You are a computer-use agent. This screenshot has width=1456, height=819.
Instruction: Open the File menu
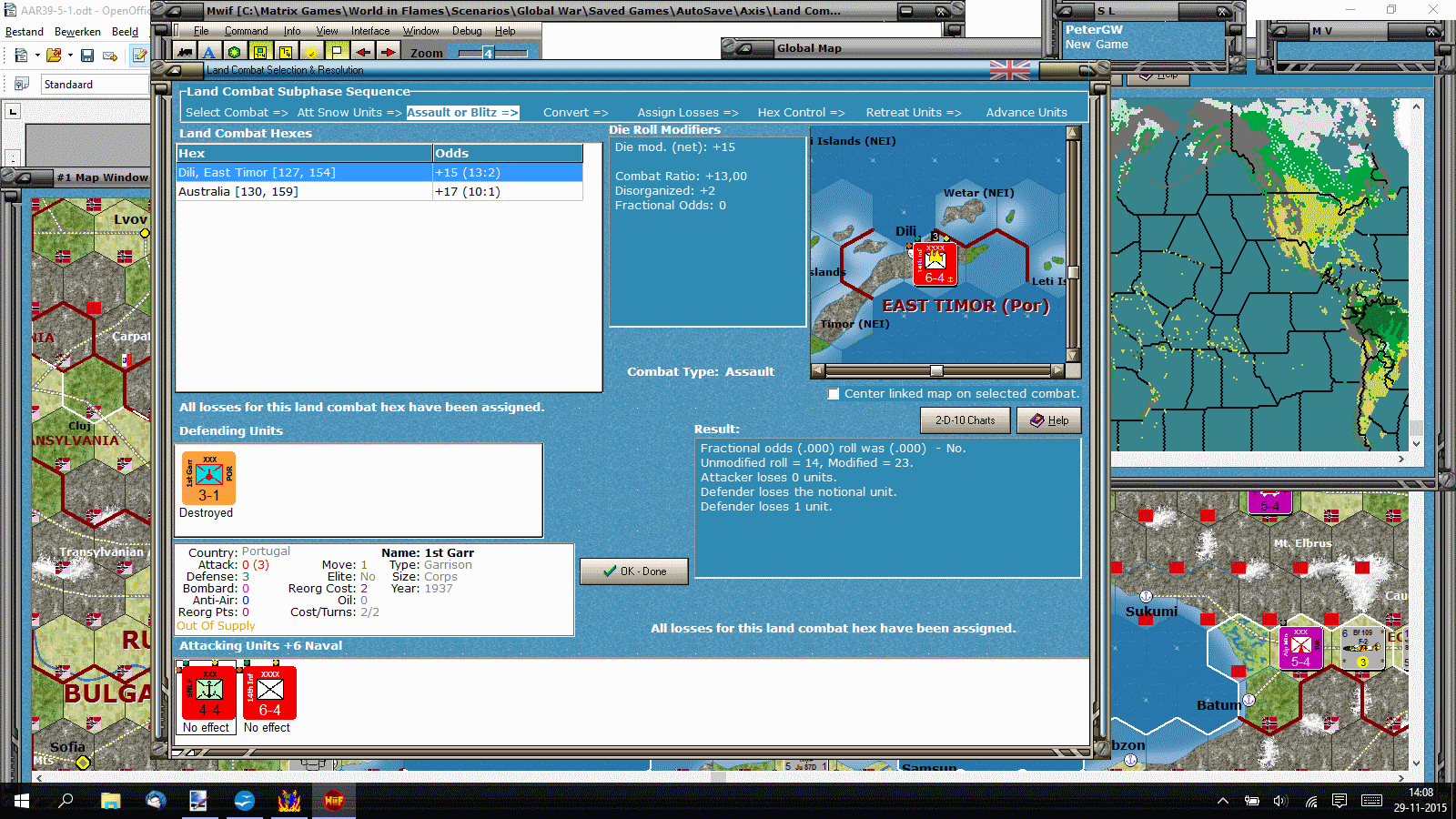[x=201, y=31]
